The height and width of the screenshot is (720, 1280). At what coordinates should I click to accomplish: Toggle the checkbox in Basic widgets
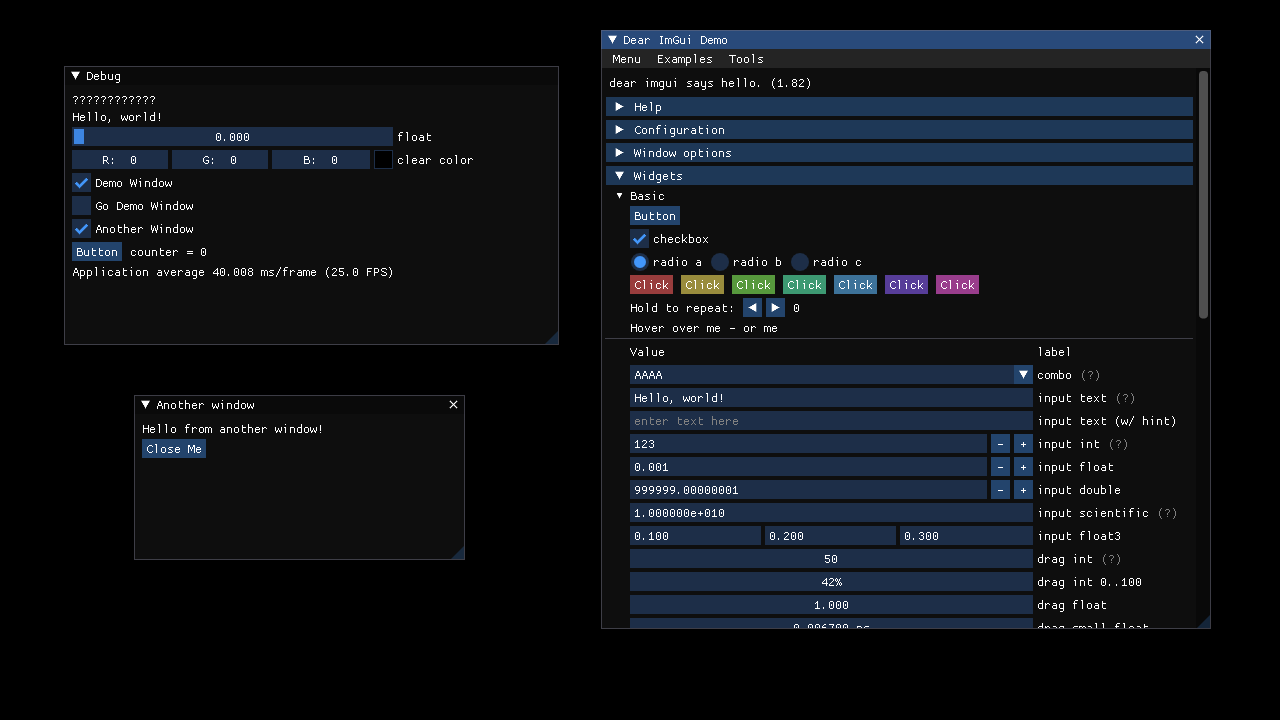click(639, 239)
